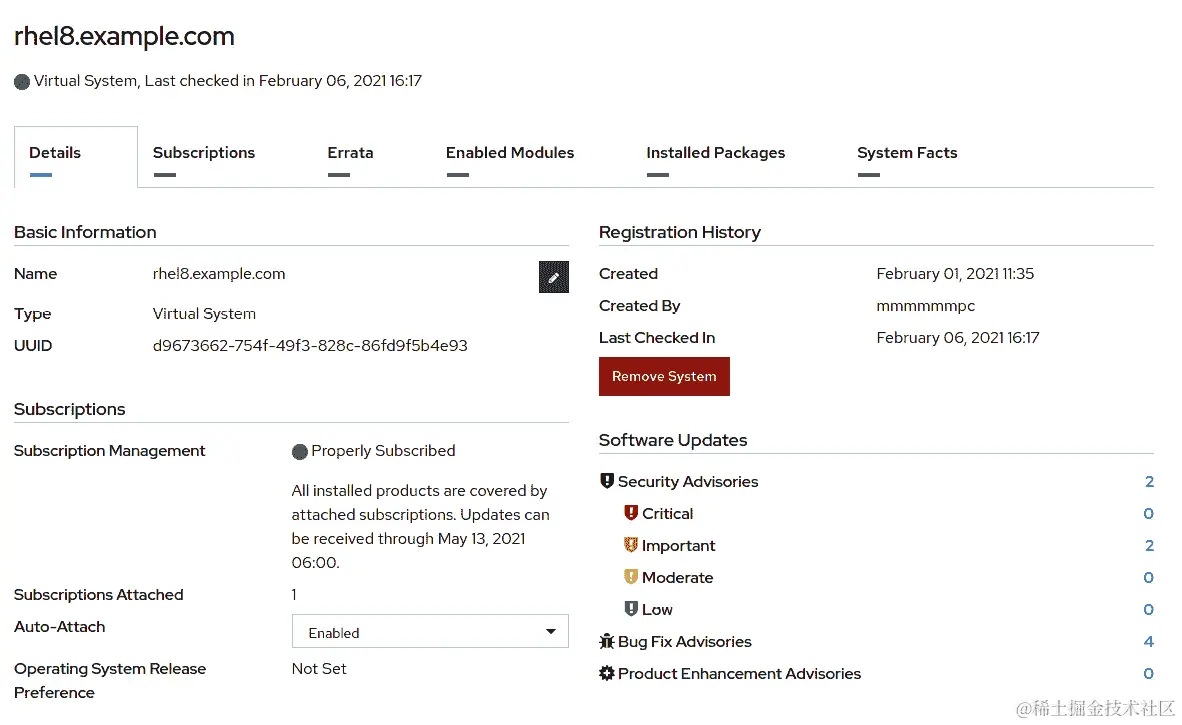This screenshot has height=725, width=1182.
Task: Click the Properly Subscribed status circle
Action: tap(299, 451)
